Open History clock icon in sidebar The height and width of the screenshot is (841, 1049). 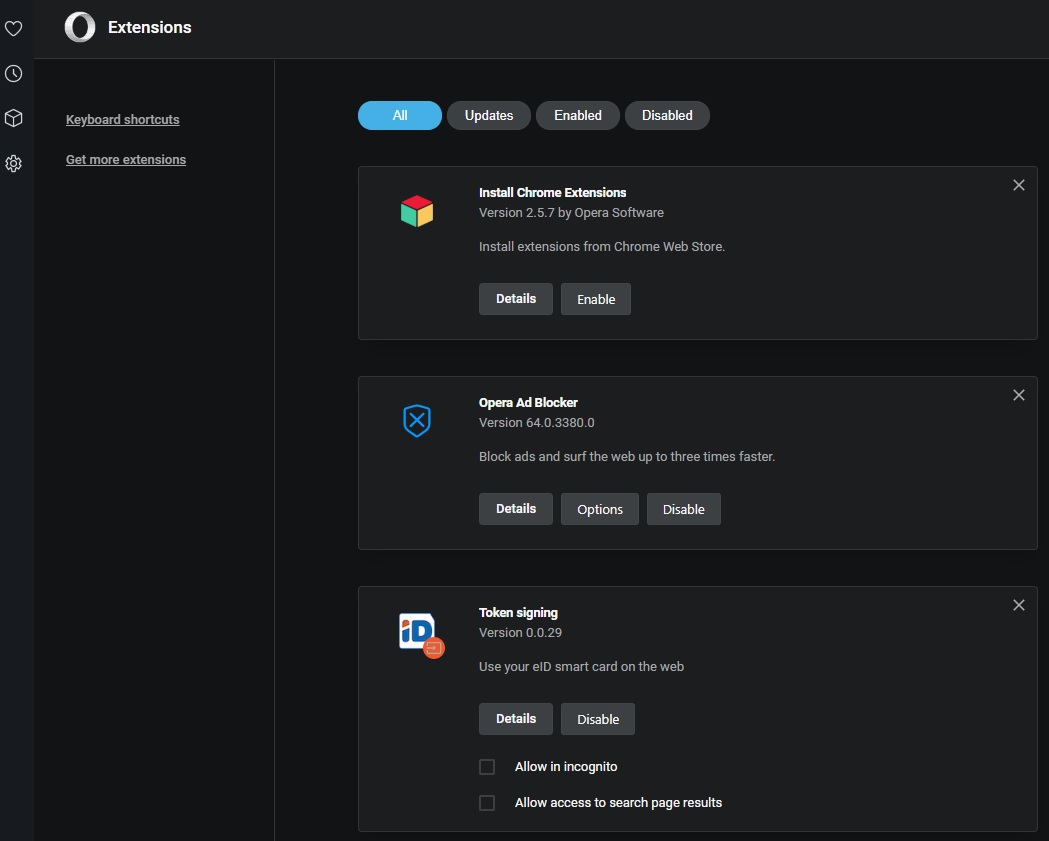pyautogui.click(x=13, y=74)
